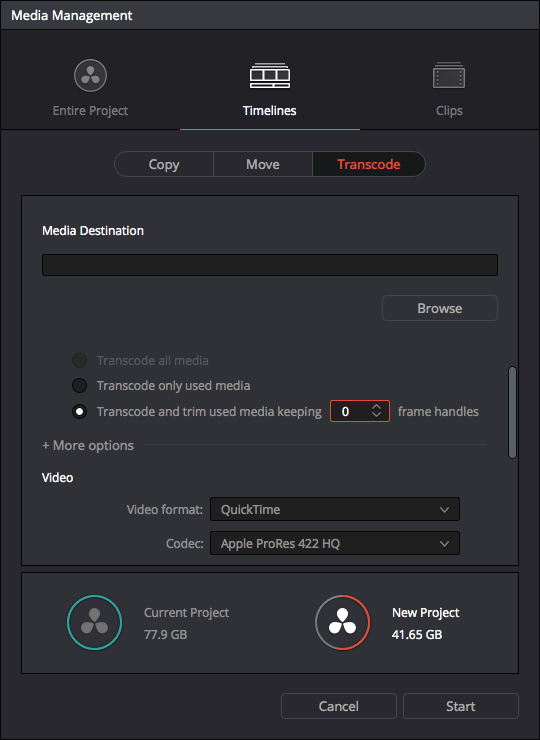Choose the Transcode mode

(369, 164)
